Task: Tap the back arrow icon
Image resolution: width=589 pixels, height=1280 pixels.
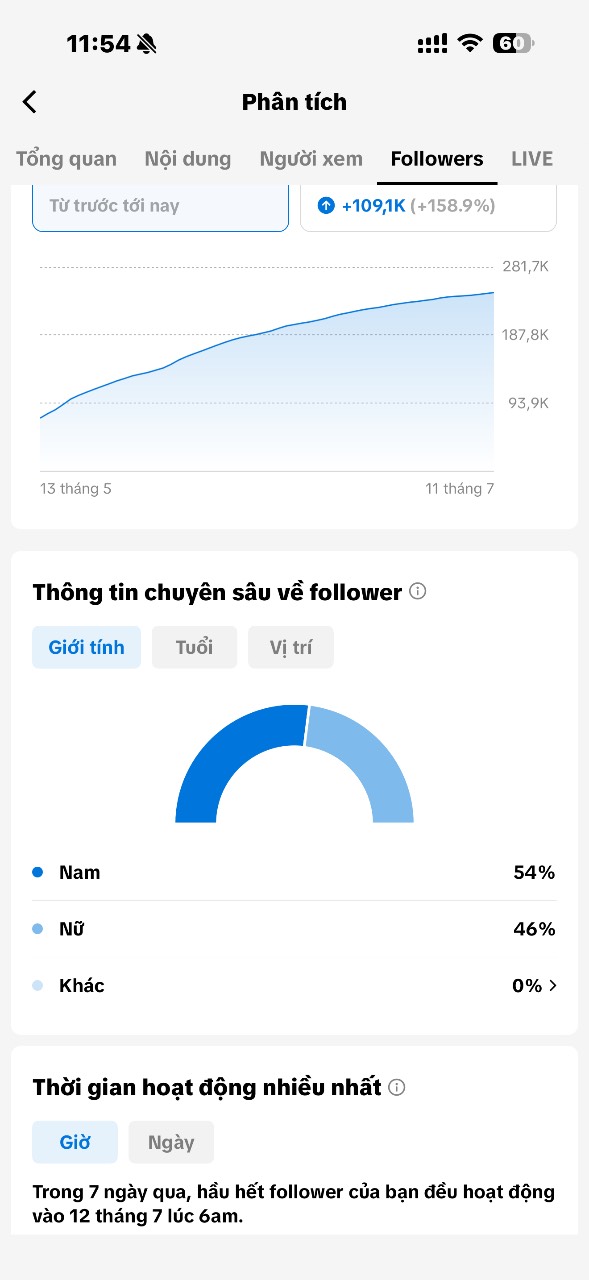Action: (x=30, y=102)
